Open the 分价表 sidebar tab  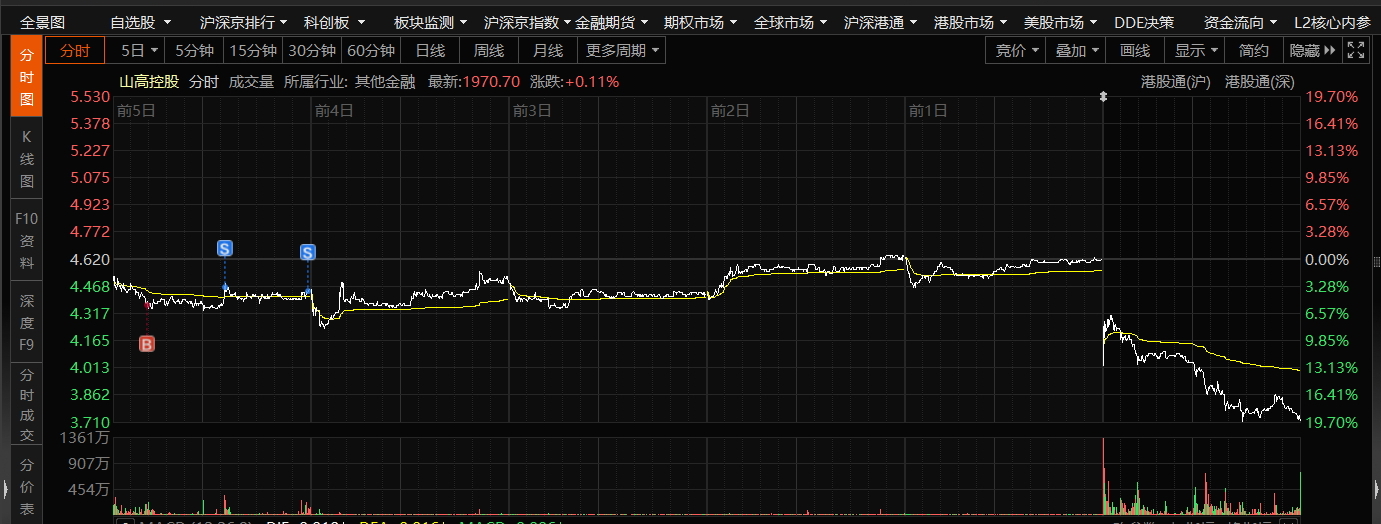pyautogui.click(x=27, y=485)
